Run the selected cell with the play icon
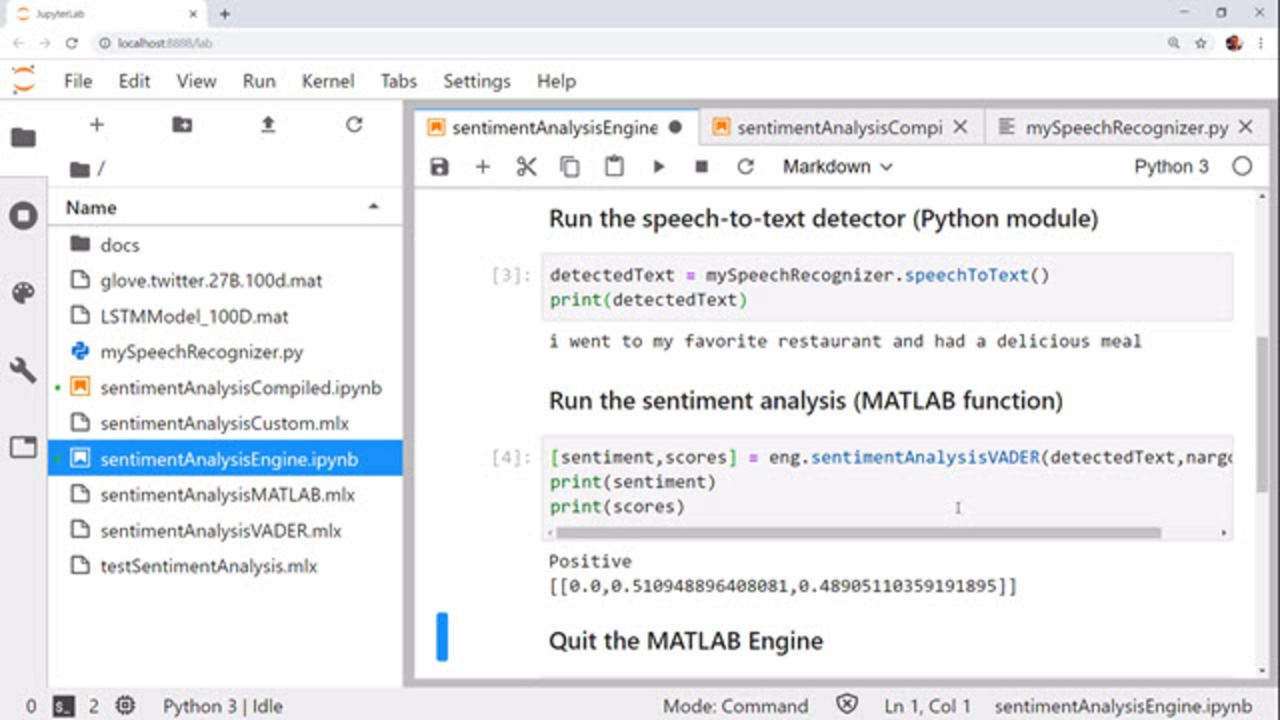The image size is (1280, 720). (658, 167)
